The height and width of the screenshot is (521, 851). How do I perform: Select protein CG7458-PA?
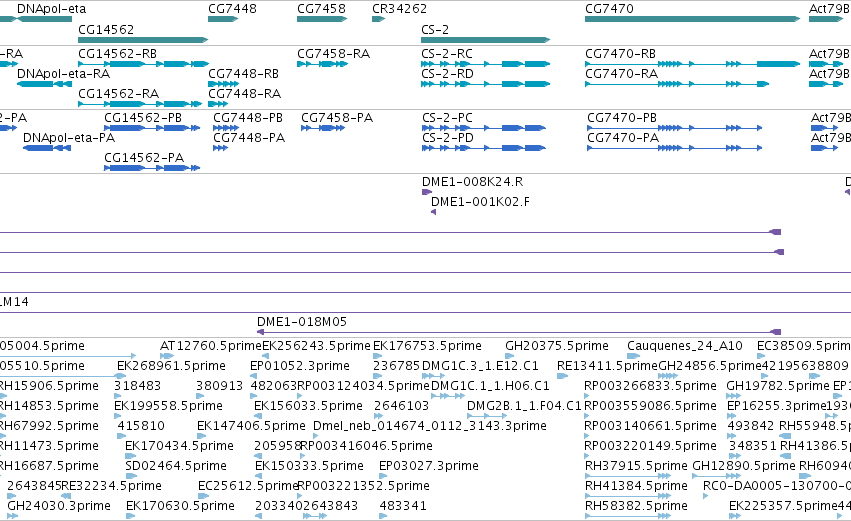pos(323,128)
